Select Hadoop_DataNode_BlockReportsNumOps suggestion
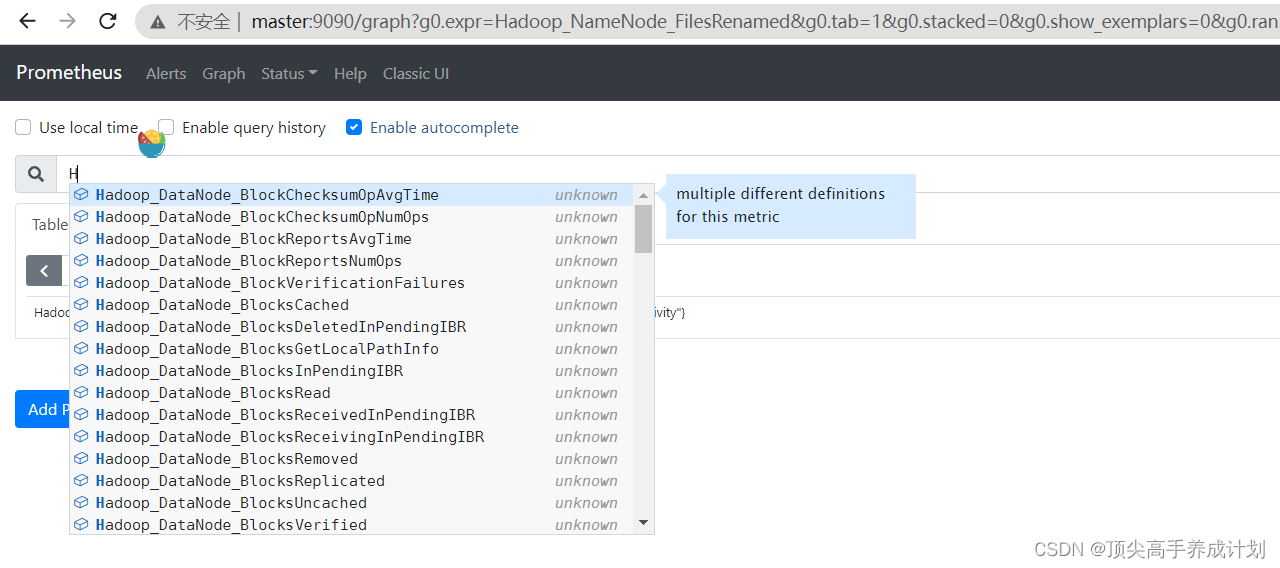The image size is (1280, 568). coord(352,261)
